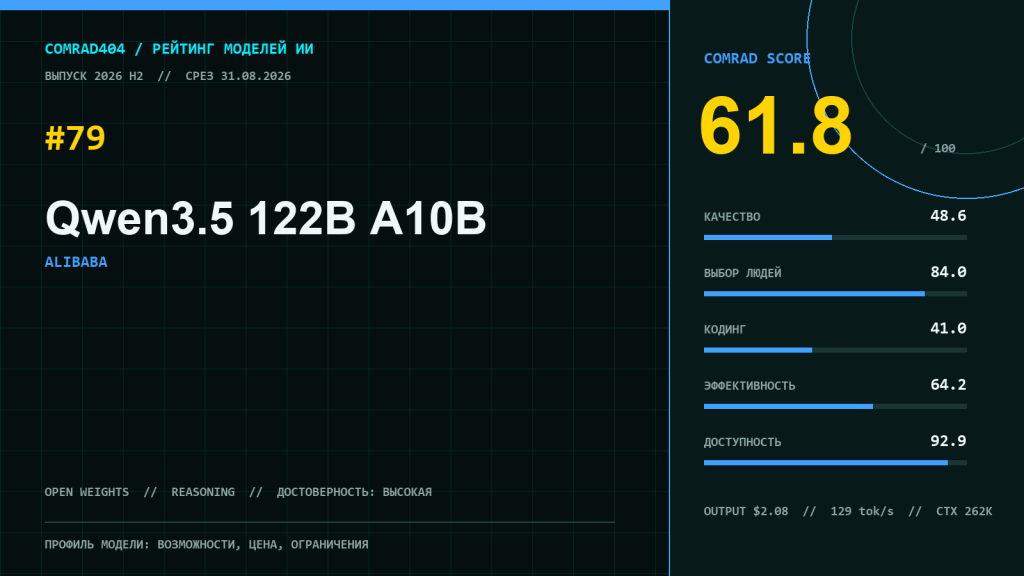The width and height of the screenshot is (1024, 576).
Task: Click the КОДИНГ progress bar
Action: click(835, 350)
